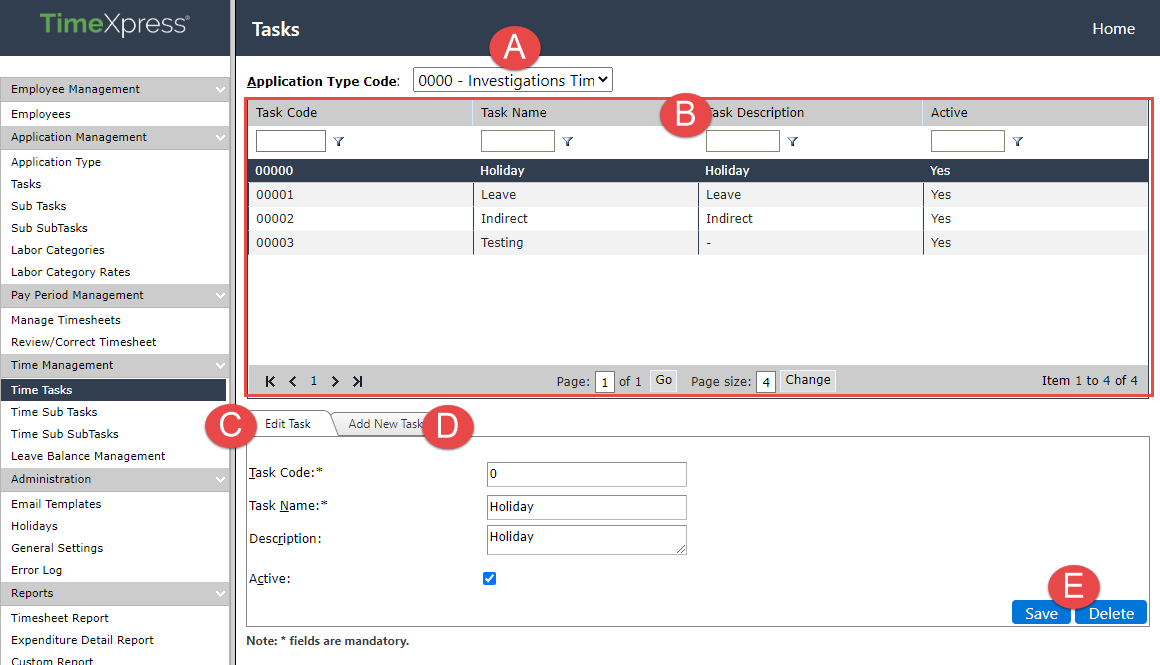Click the Active filter text box
This screenshot has width=1160, height=665.
pos(968,141)
